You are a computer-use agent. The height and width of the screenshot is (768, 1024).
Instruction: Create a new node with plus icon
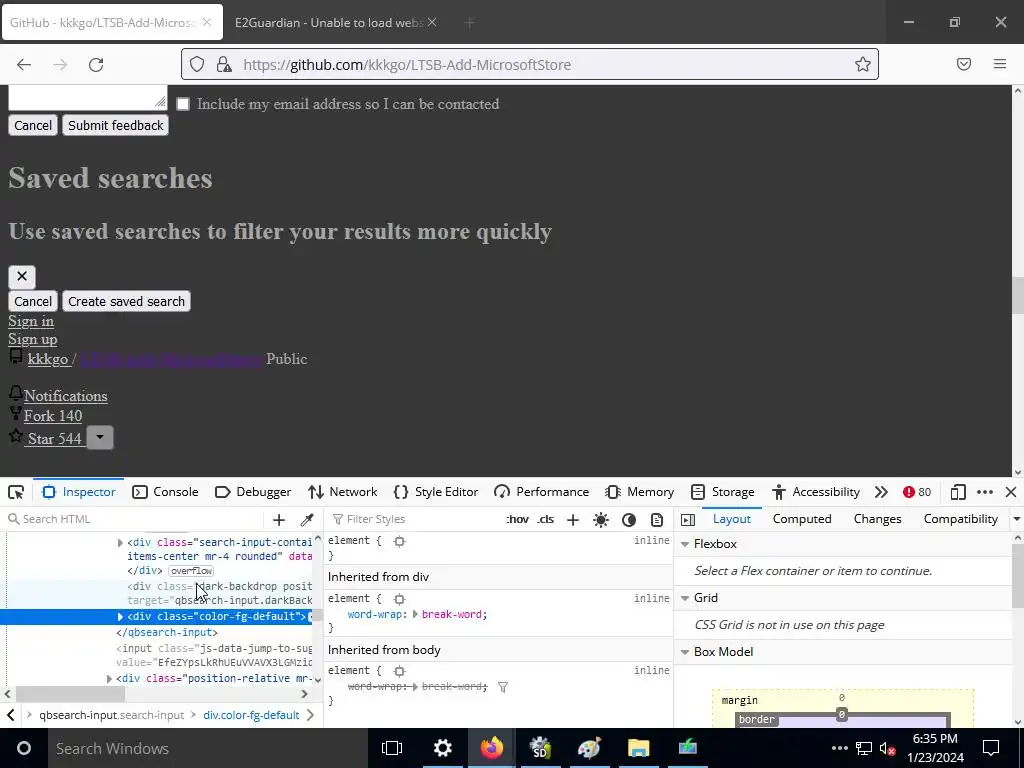tap(279, 520)
